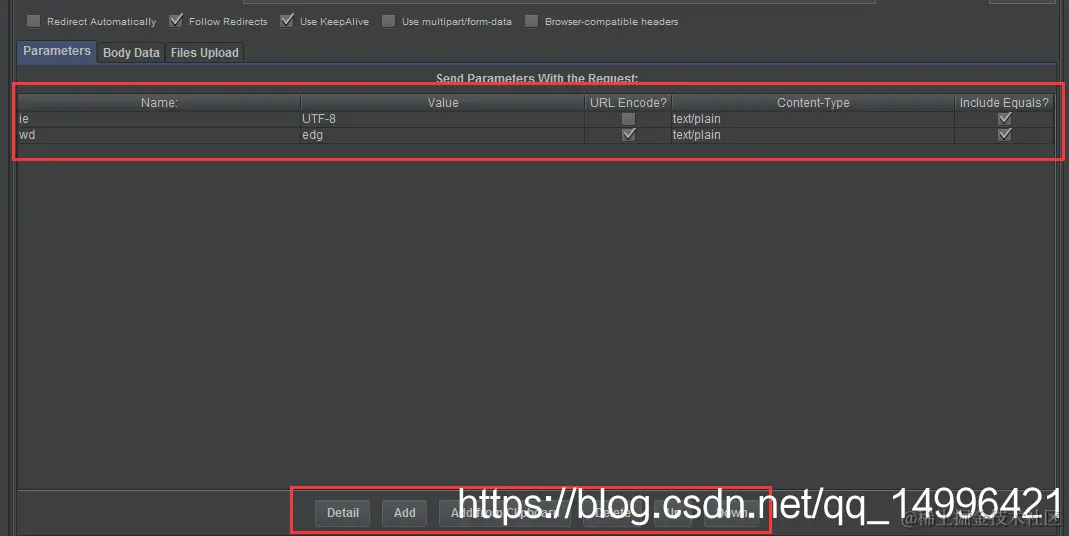This screenshot has height=536, width=1069.
Task: Toggle Include Equals for the ie row
Action: (x=1004, y=119)
